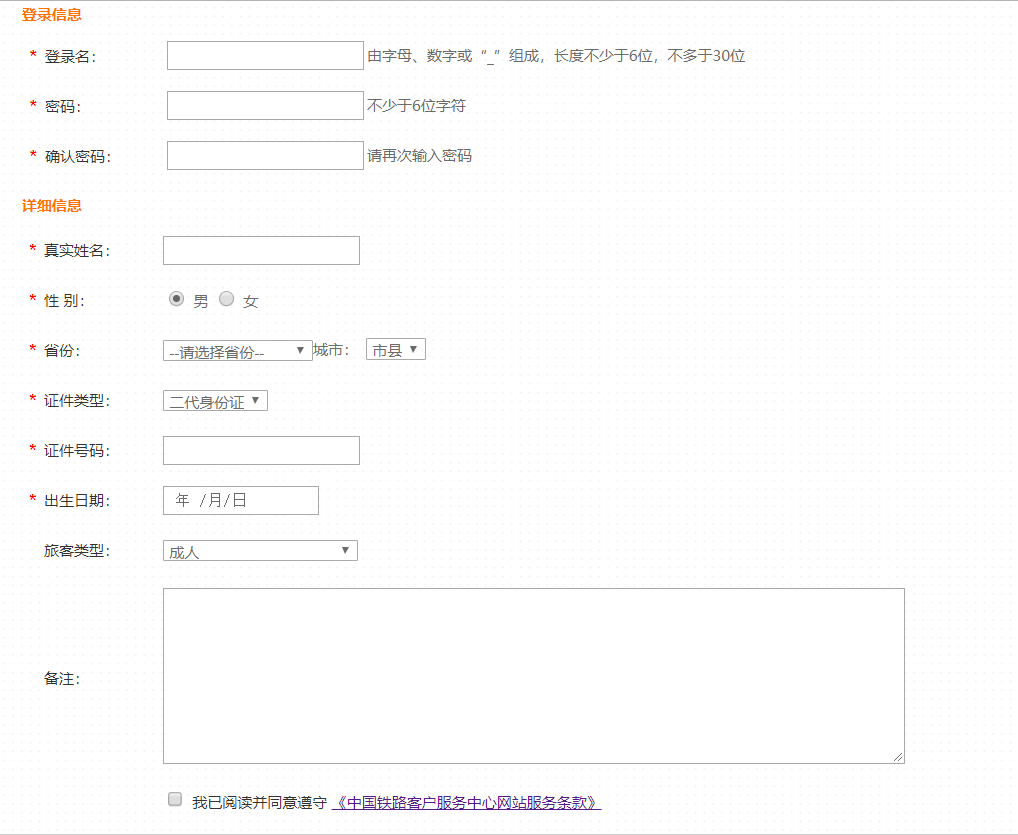Click the month part of birth date

(213, 501)
